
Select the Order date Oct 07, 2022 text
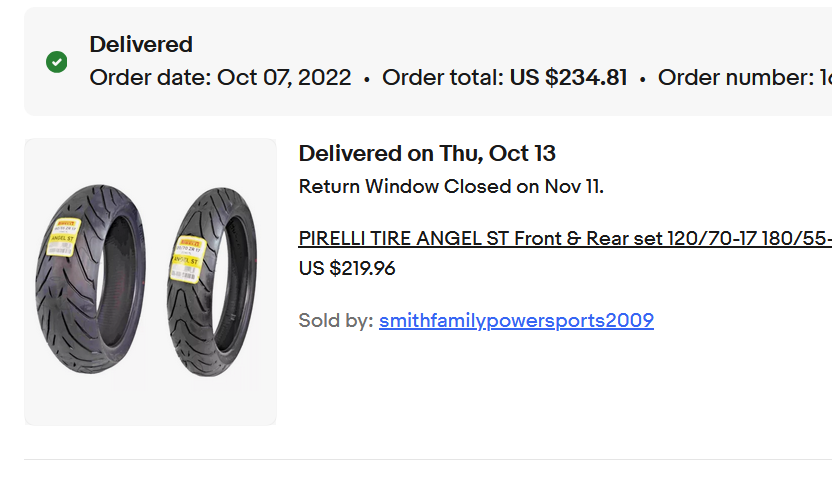pos(220,77)
